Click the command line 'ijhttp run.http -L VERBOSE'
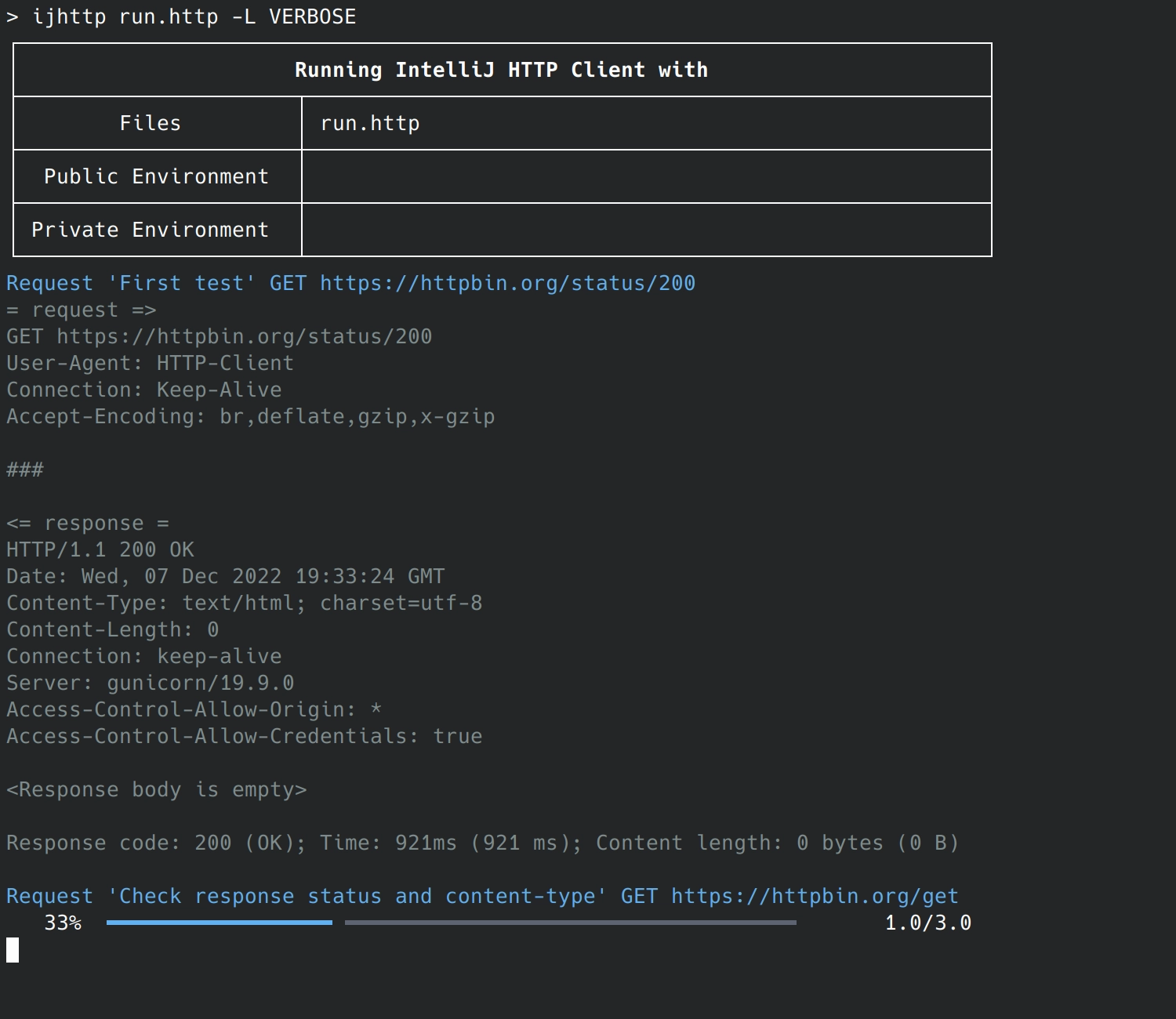This screenshot has height=1019, width=1176. coord(194,16)
